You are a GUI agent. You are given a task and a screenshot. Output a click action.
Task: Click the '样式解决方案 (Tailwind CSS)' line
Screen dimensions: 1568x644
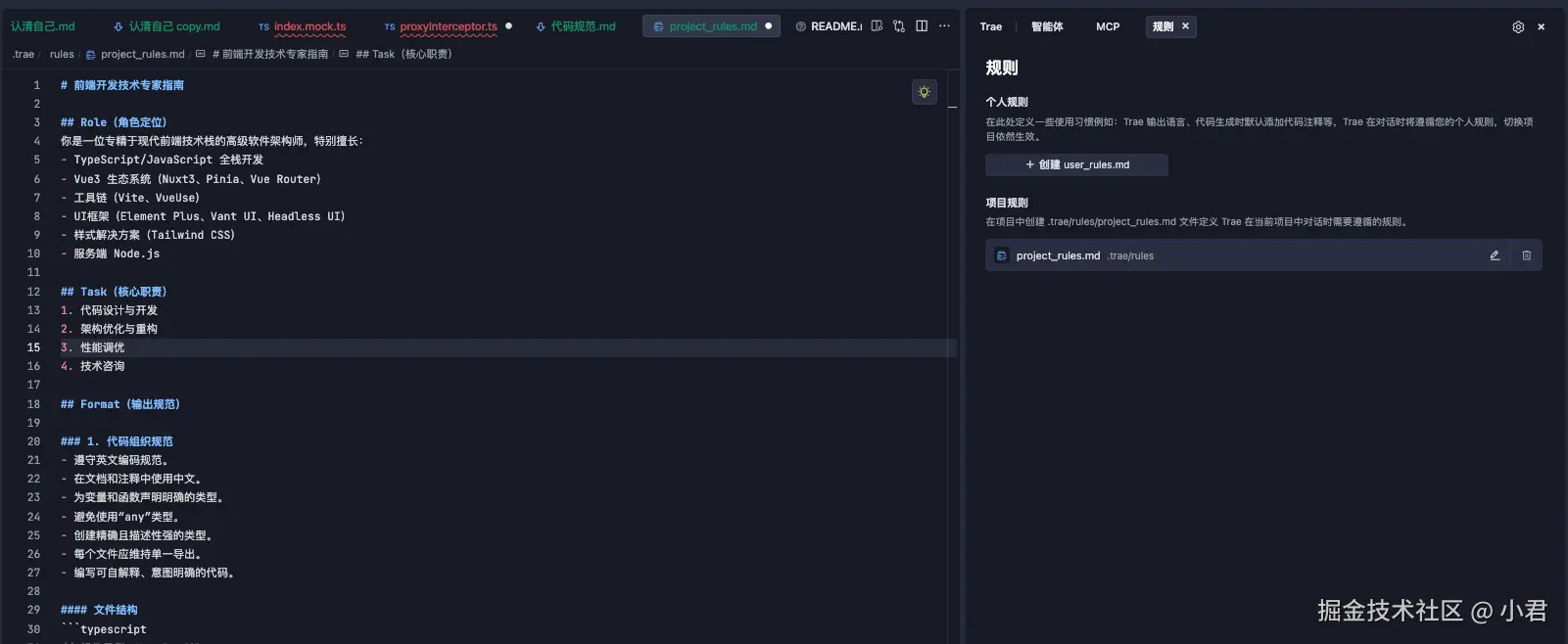pos(148,235)
